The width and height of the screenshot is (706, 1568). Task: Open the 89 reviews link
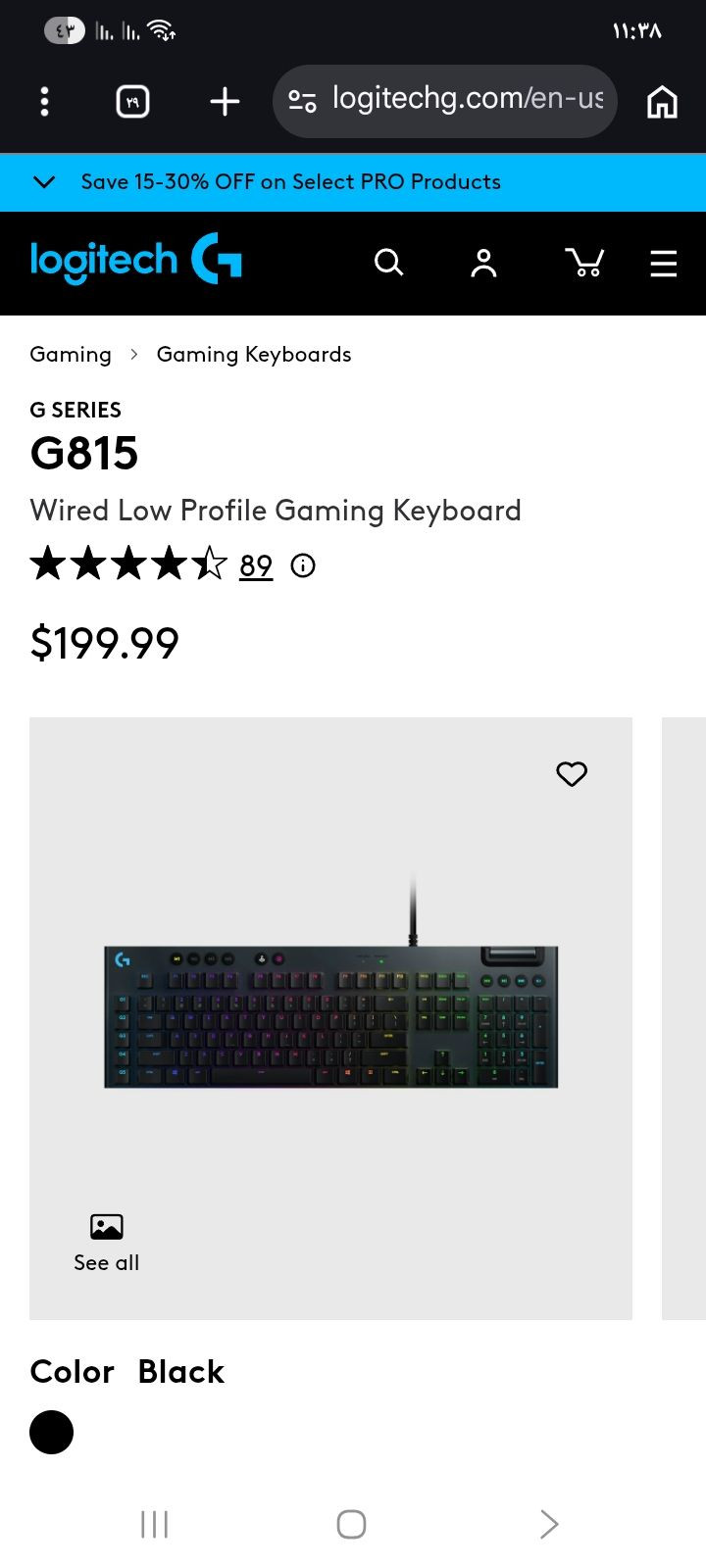256,565
